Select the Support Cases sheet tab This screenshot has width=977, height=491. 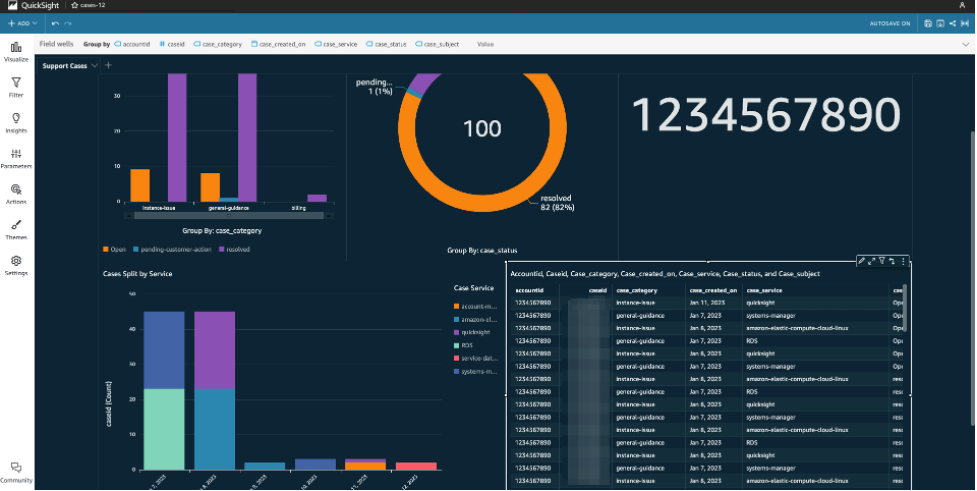[65, 65]
